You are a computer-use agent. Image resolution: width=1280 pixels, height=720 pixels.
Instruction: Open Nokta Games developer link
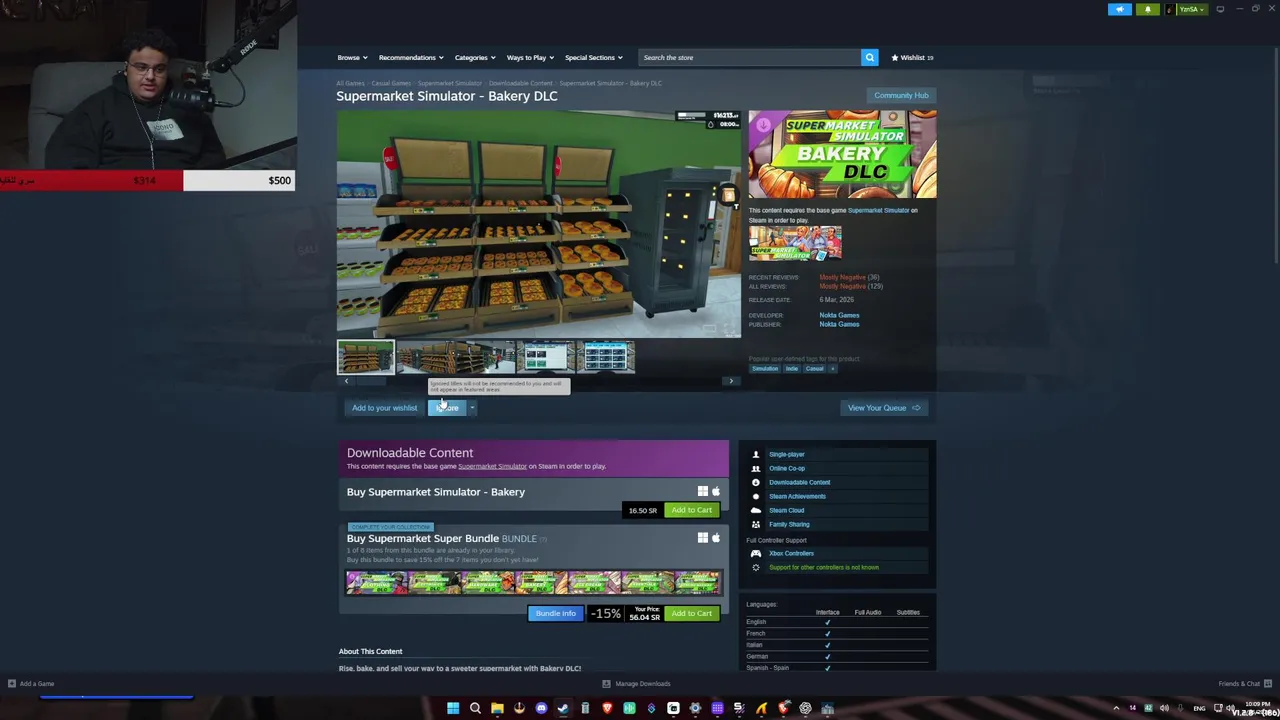(839, 315)
